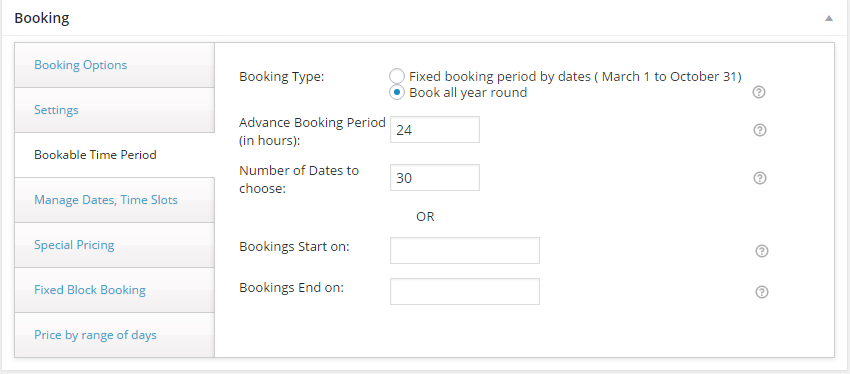Click the Number of Dates field

(x=435, y=178)
